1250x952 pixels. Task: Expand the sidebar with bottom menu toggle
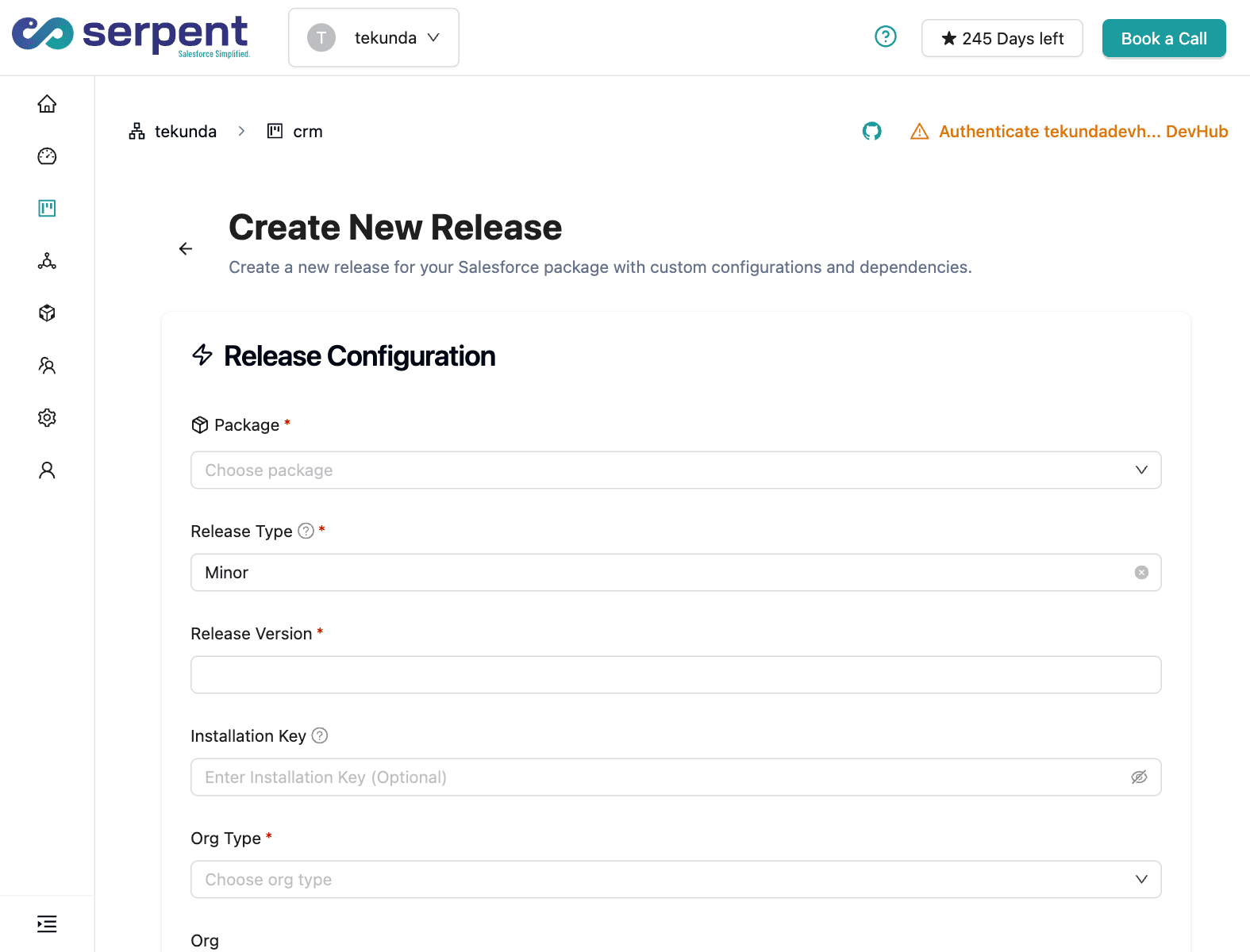[x=47, y=924]
